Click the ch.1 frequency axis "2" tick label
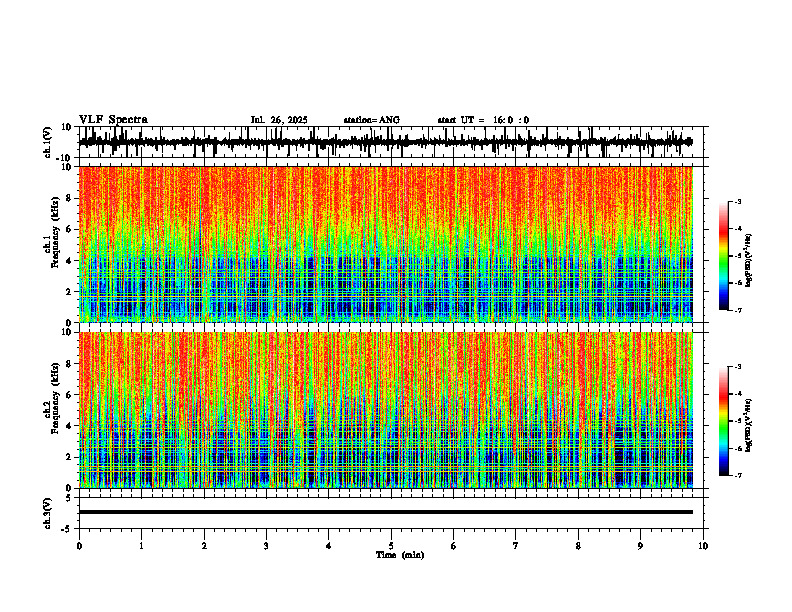The width and height of the screenshot is (792, 612). pyautogui.click(x=70, y=292)
